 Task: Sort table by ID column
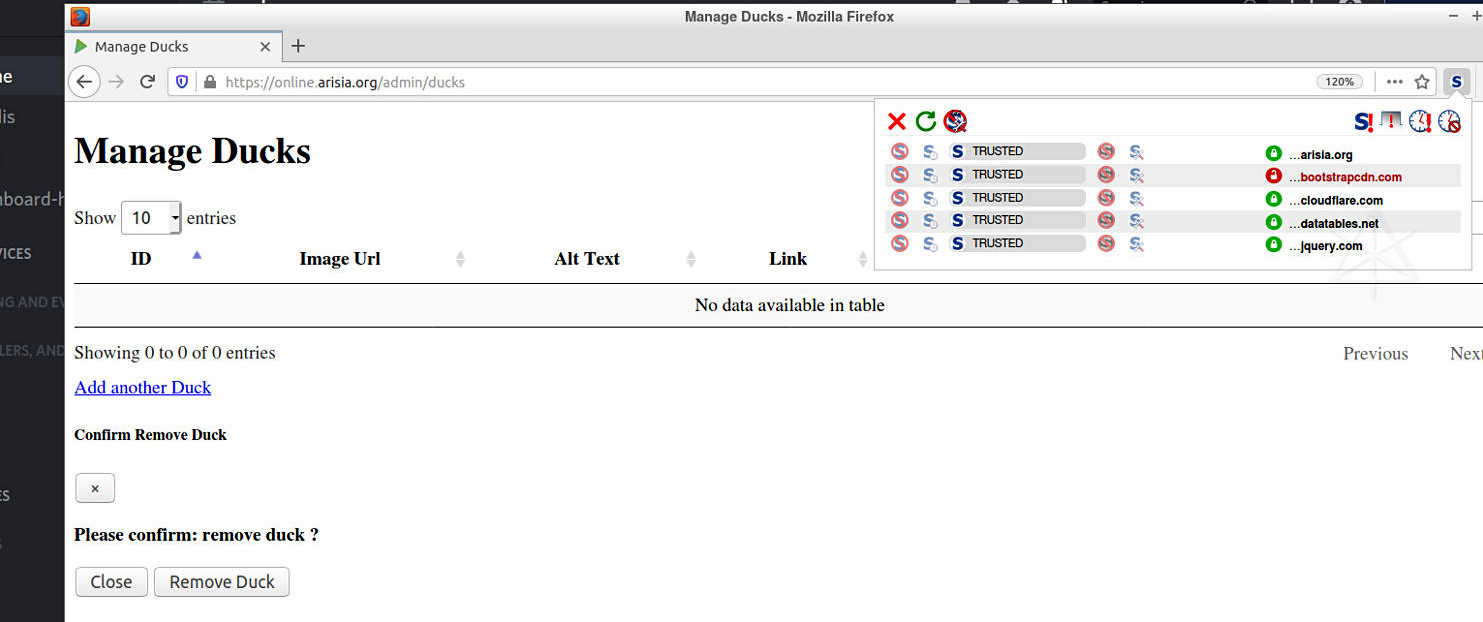click(x=141, y=259)
